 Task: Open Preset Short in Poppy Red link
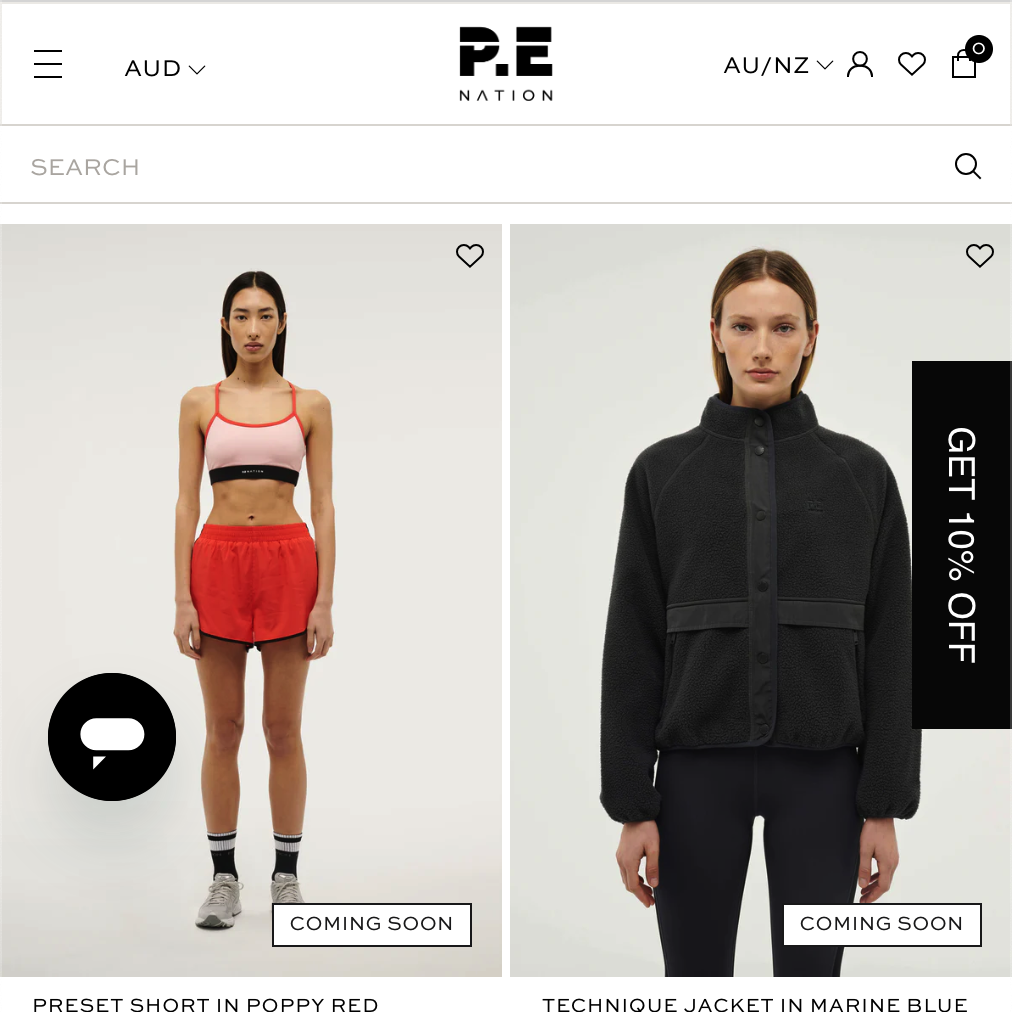205,1004
